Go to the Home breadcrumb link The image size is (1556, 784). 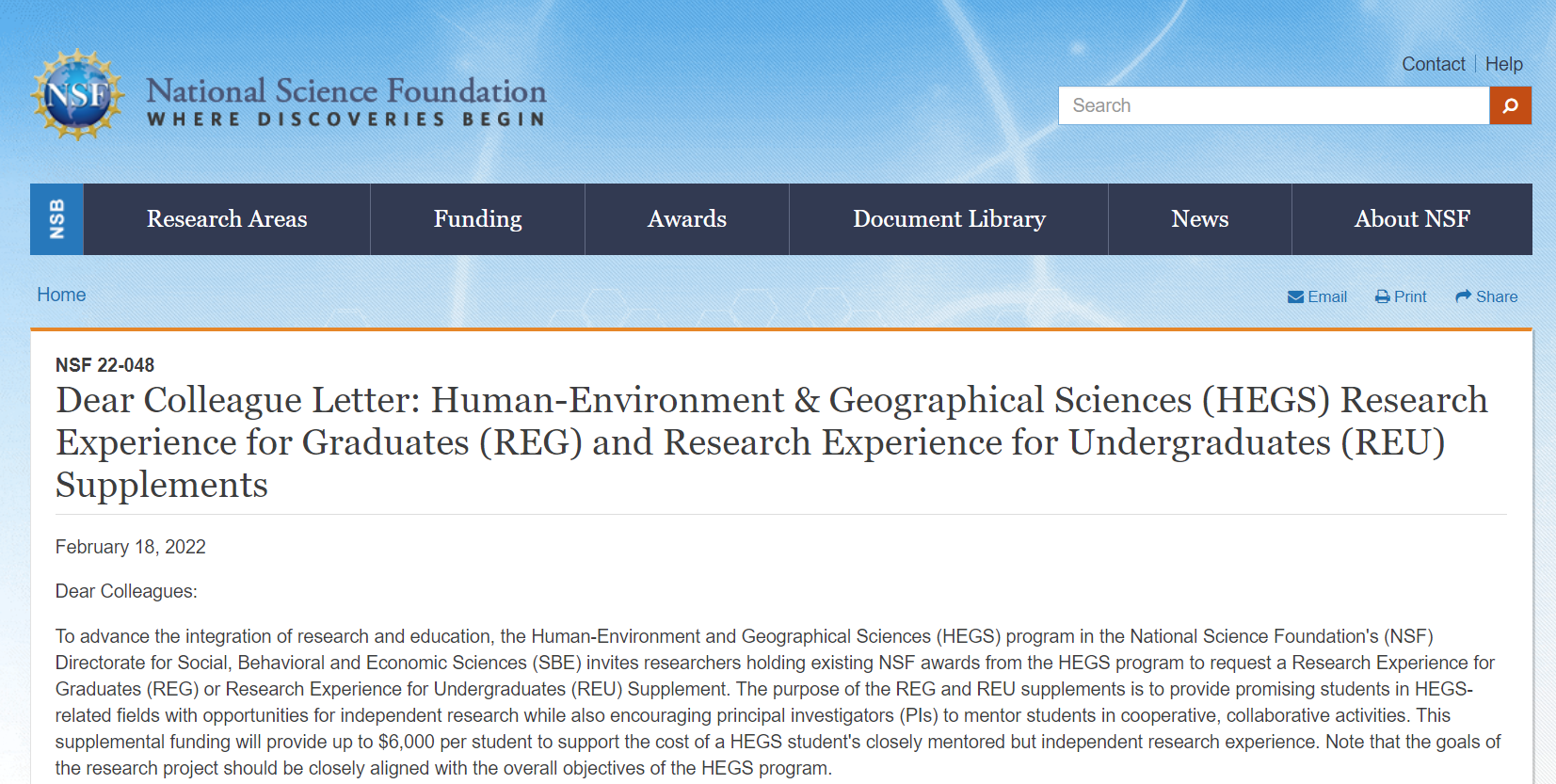pyautogui.click(x=61, y=295)
